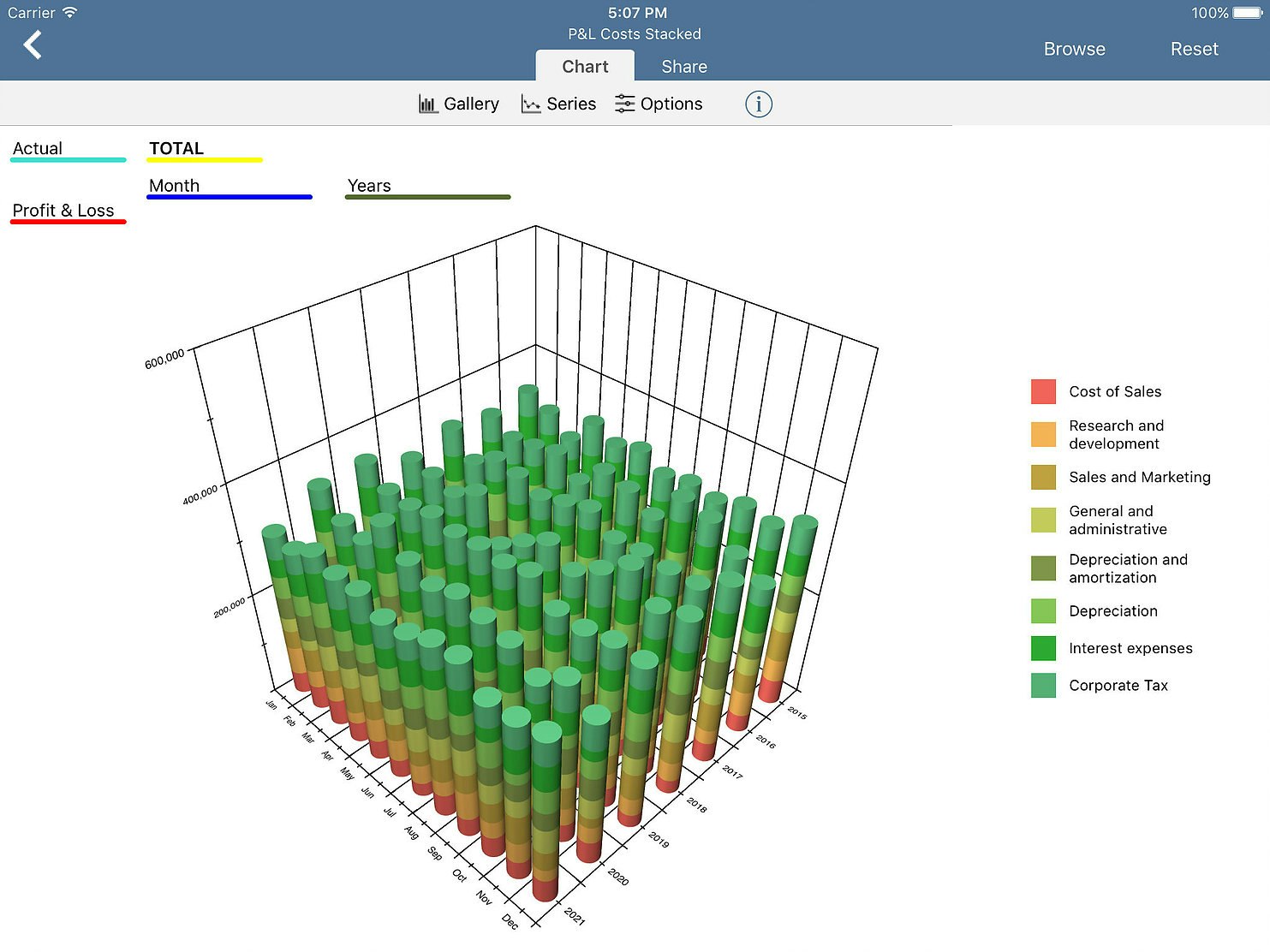This screenshot has height=952, width=1270.
Task: Click the Interest expenses green swatch
Action: coord(1043,648)
